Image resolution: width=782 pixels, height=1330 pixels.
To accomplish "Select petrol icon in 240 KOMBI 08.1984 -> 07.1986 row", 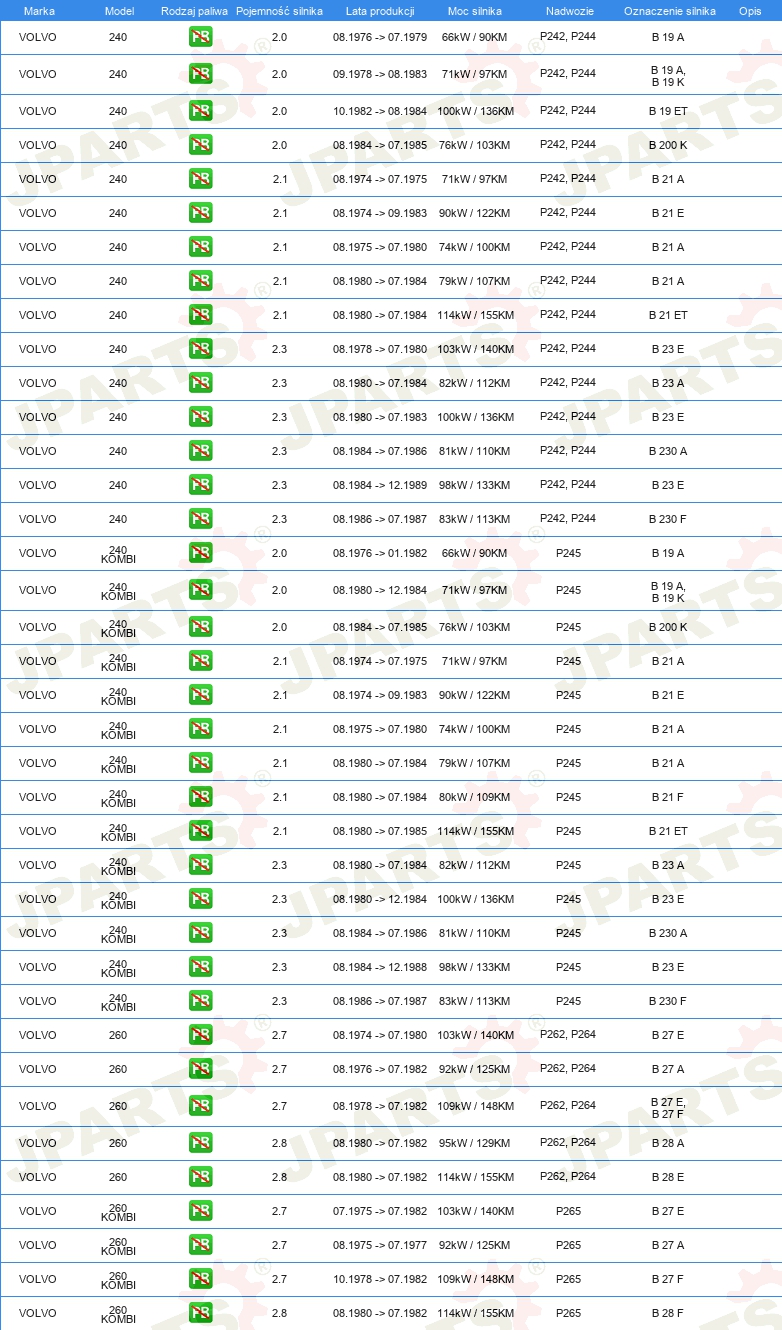I will click(201, 933).
